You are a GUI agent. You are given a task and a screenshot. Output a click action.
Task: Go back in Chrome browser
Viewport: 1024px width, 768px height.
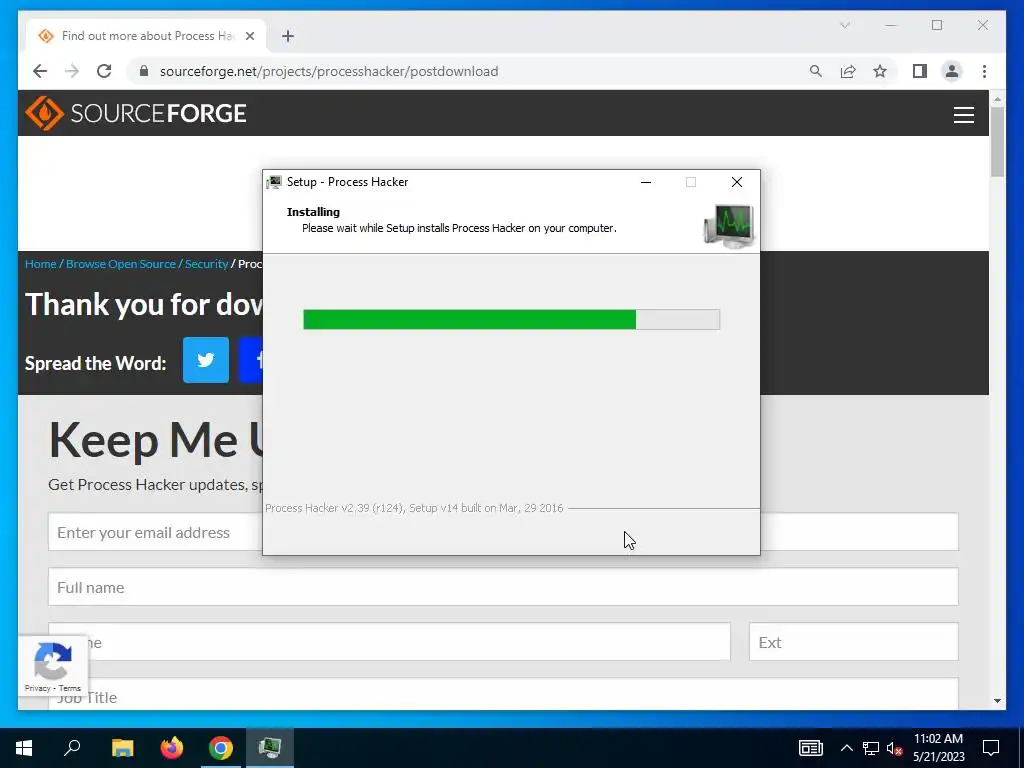click(40, 71)
